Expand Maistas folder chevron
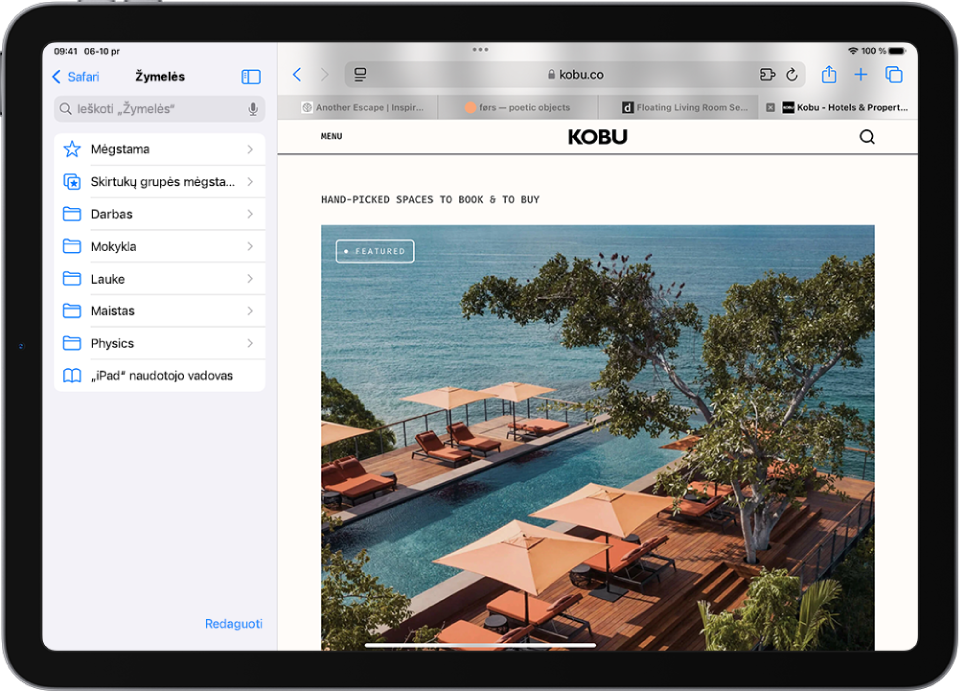The width and height of the screenshot is (960, 692). pyautogui.click(x=250, y=310)
